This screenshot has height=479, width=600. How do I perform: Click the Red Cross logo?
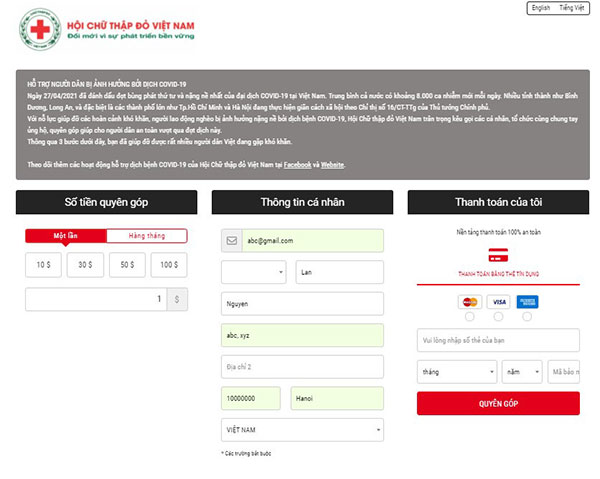(40, 29)
